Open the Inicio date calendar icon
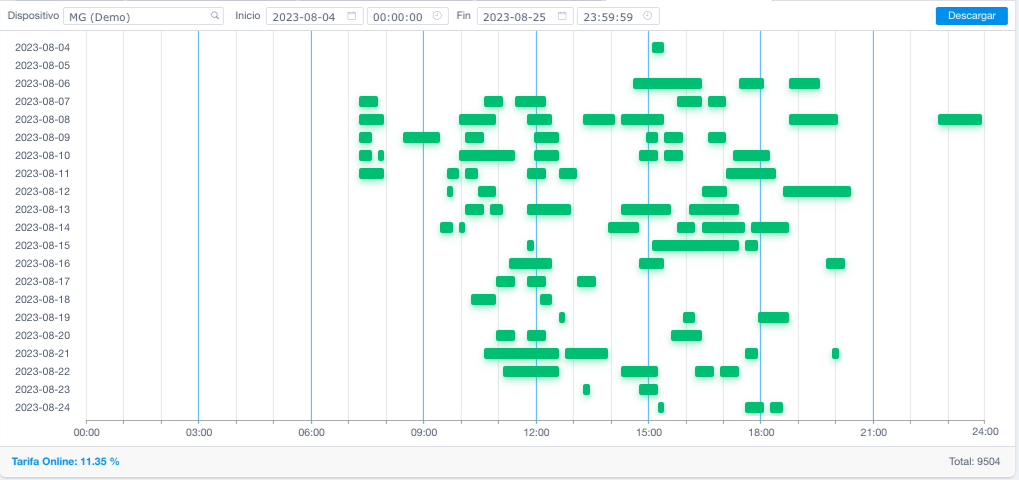 click(x=351, y=16)
